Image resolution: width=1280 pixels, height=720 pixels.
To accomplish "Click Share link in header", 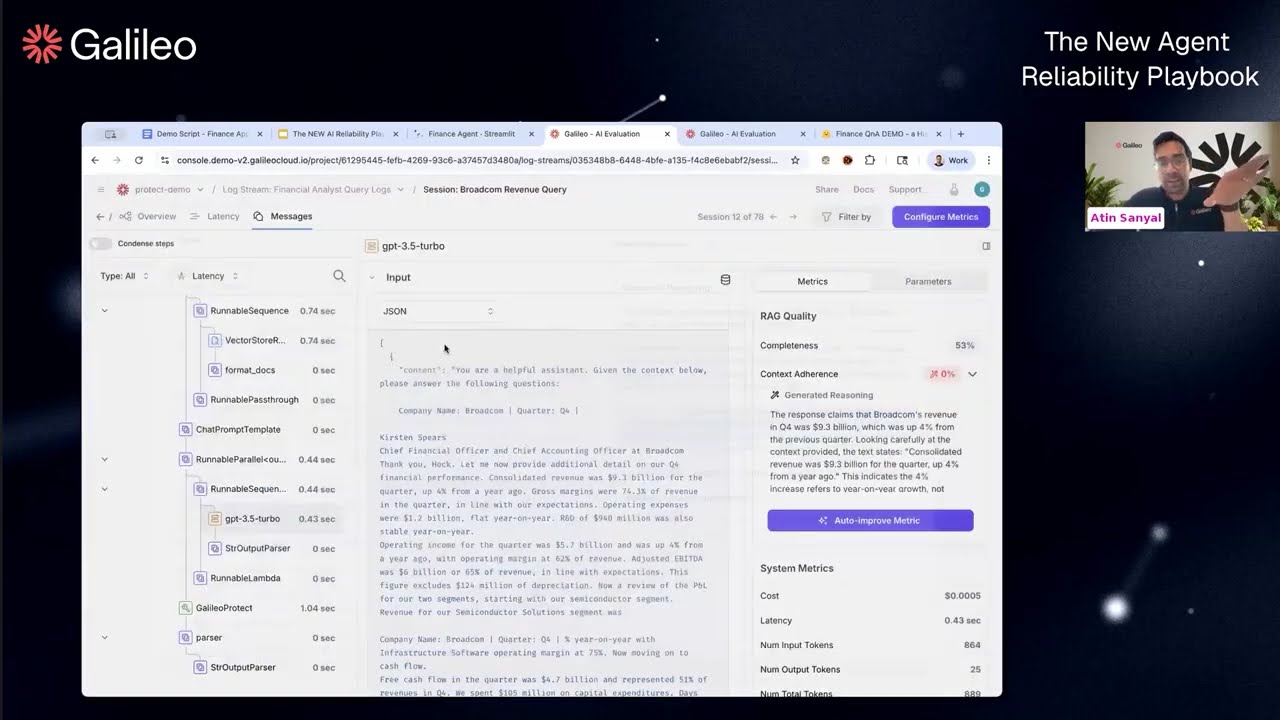I will [827, 189].
